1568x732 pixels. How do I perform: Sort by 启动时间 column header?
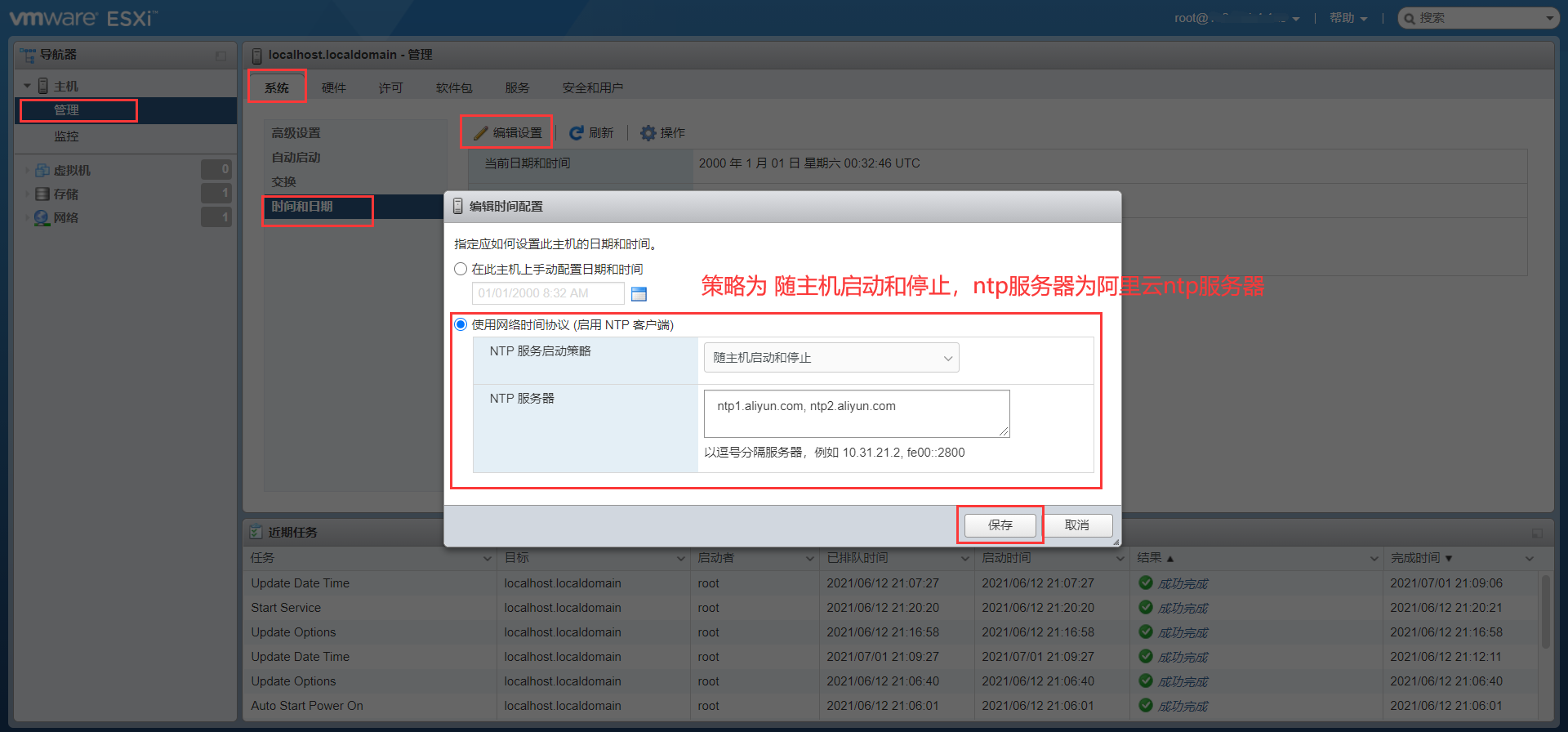(1006, 558)
